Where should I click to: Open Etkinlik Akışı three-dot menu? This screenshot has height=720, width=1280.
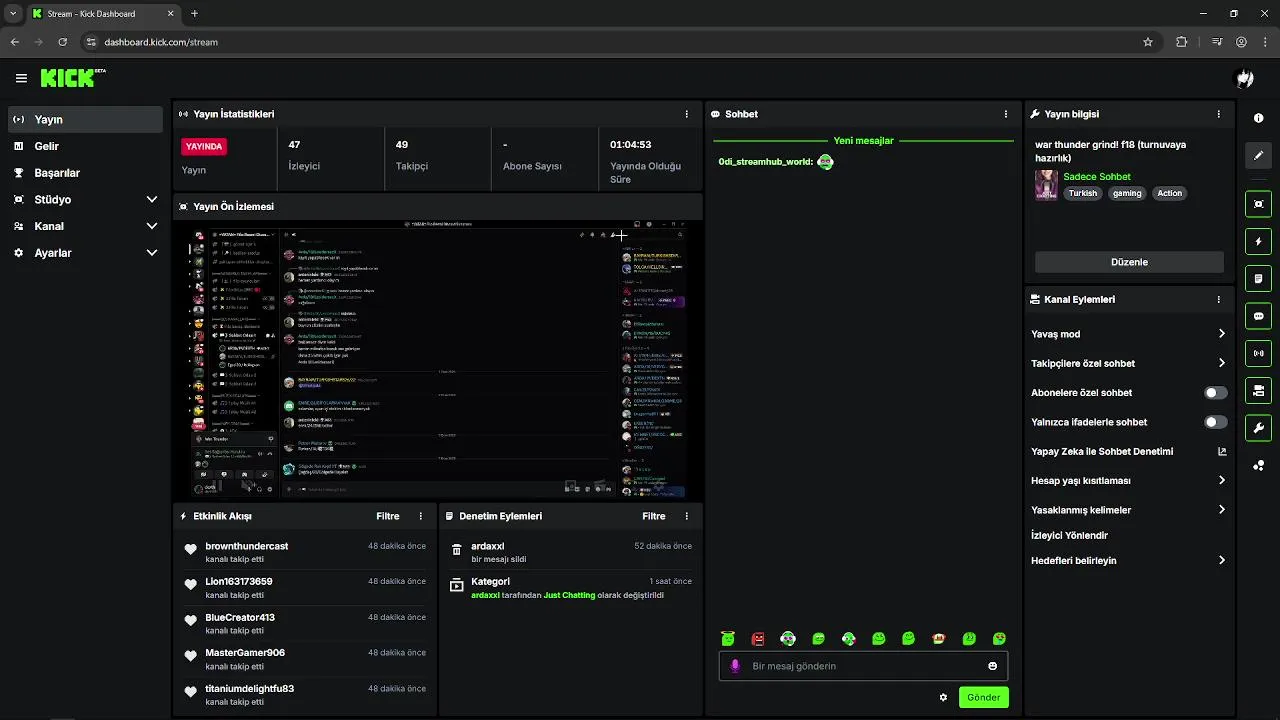click(x=420, y=516)
